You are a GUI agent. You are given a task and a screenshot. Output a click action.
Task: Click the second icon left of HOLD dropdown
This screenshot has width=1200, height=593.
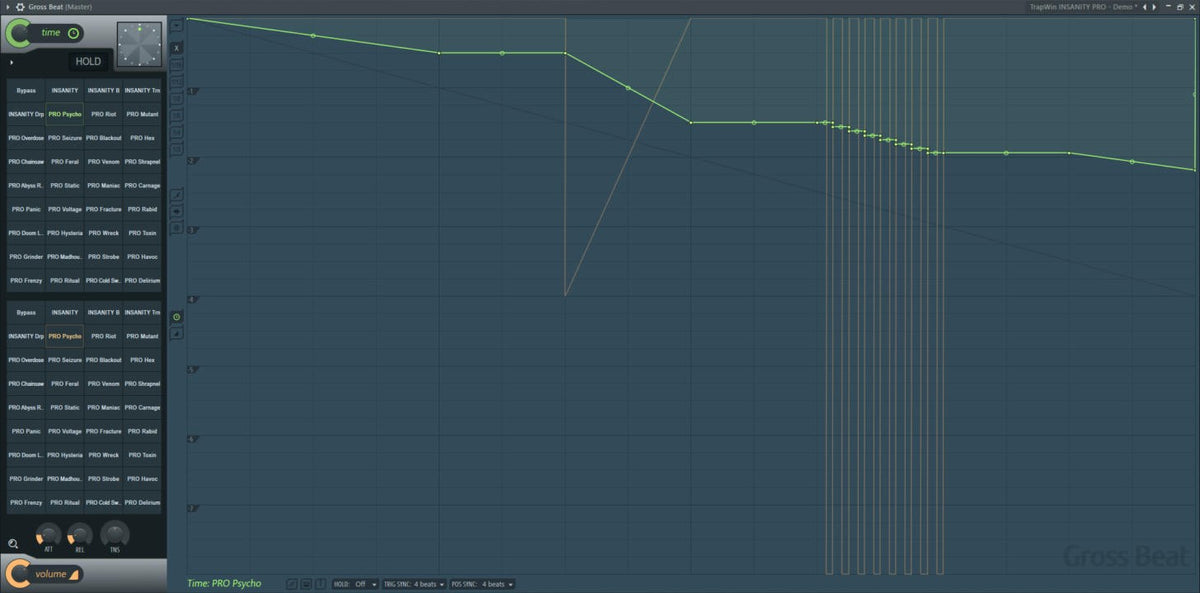pyautogui.click(x=306, y=584)
